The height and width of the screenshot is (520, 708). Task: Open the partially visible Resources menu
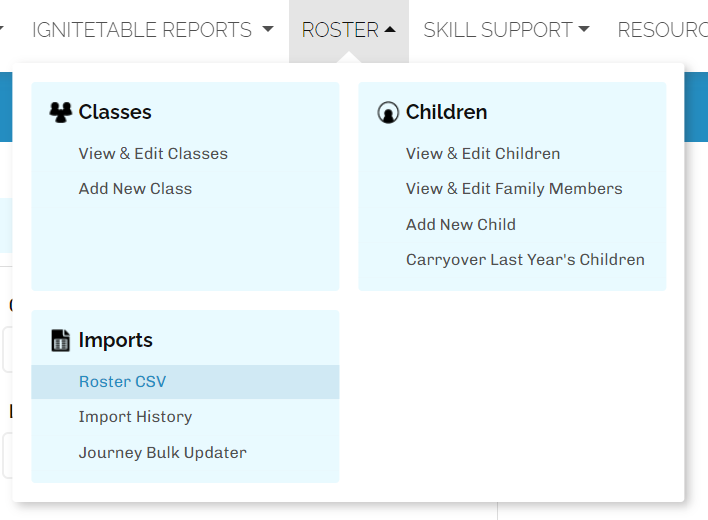click(662, 30)
